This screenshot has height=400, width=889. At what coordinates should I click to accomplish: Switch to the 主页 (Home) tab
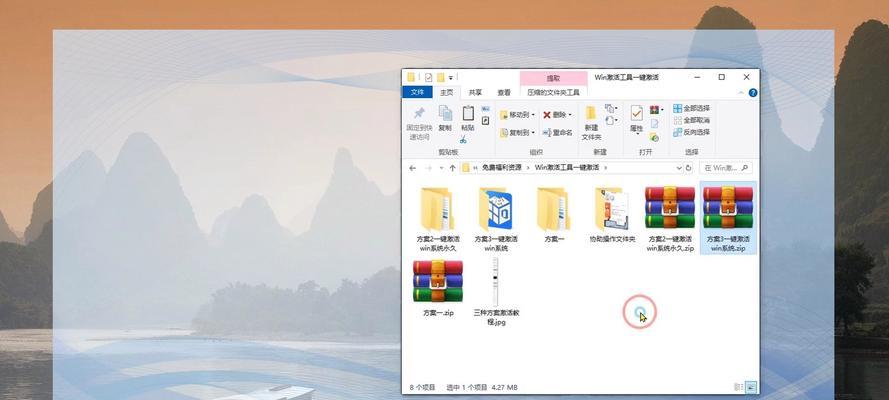(x=447, y=92)
